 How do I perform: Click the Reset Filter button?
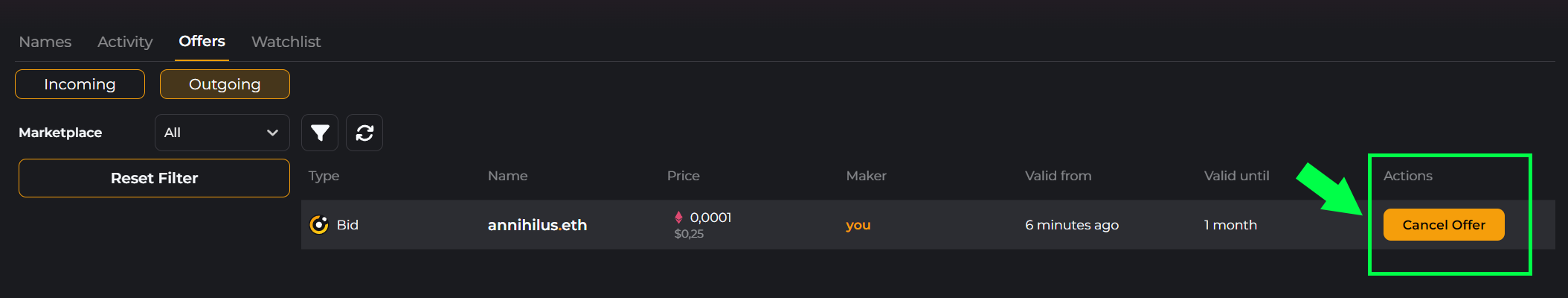coord(154,178)
